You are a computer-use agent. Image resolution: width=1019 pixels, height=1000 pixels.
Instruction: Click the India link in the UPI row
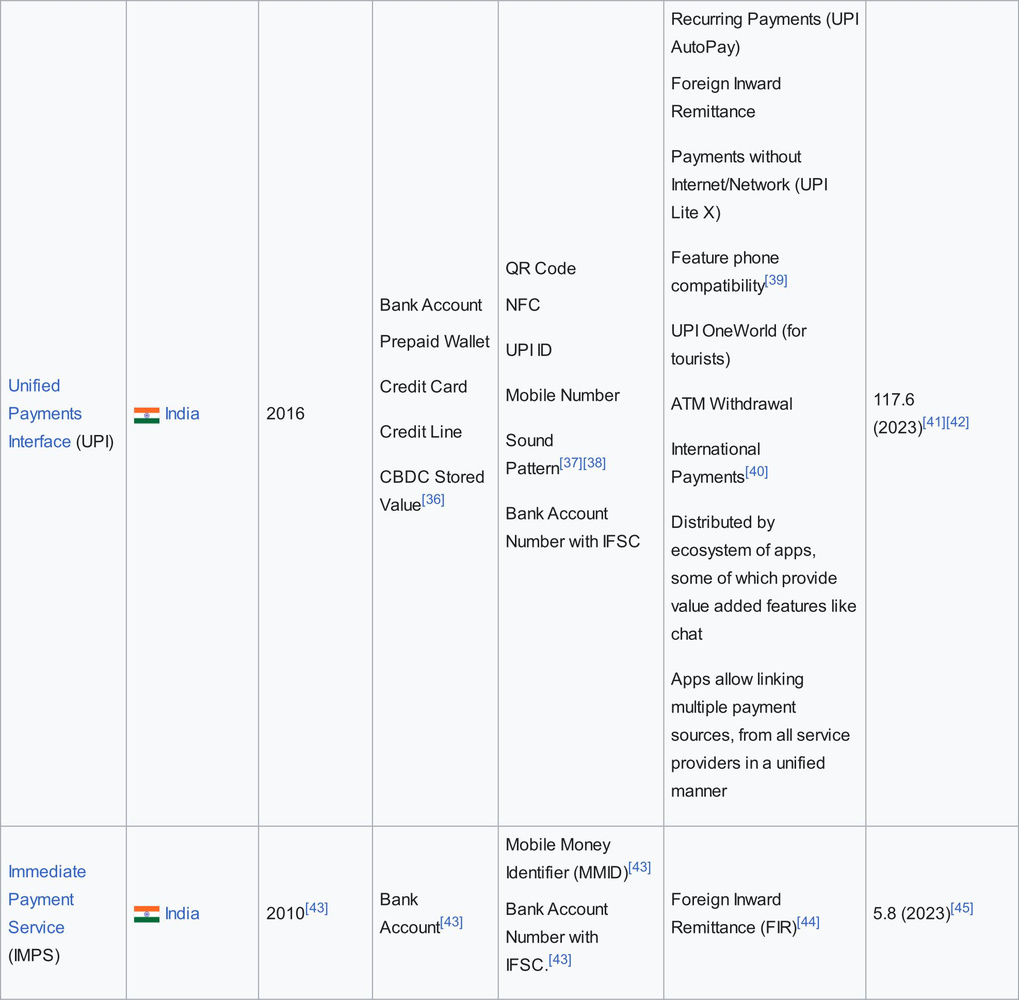[x=182, y=413]
